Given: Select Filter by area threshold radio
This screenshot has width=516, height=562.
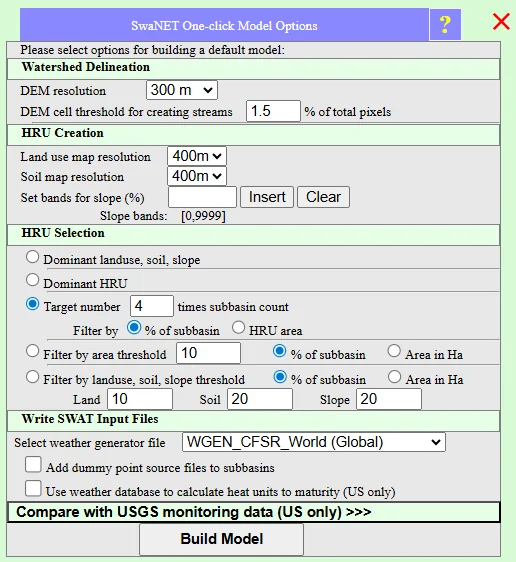Looking at the screenshot, I should pos(33,351).
